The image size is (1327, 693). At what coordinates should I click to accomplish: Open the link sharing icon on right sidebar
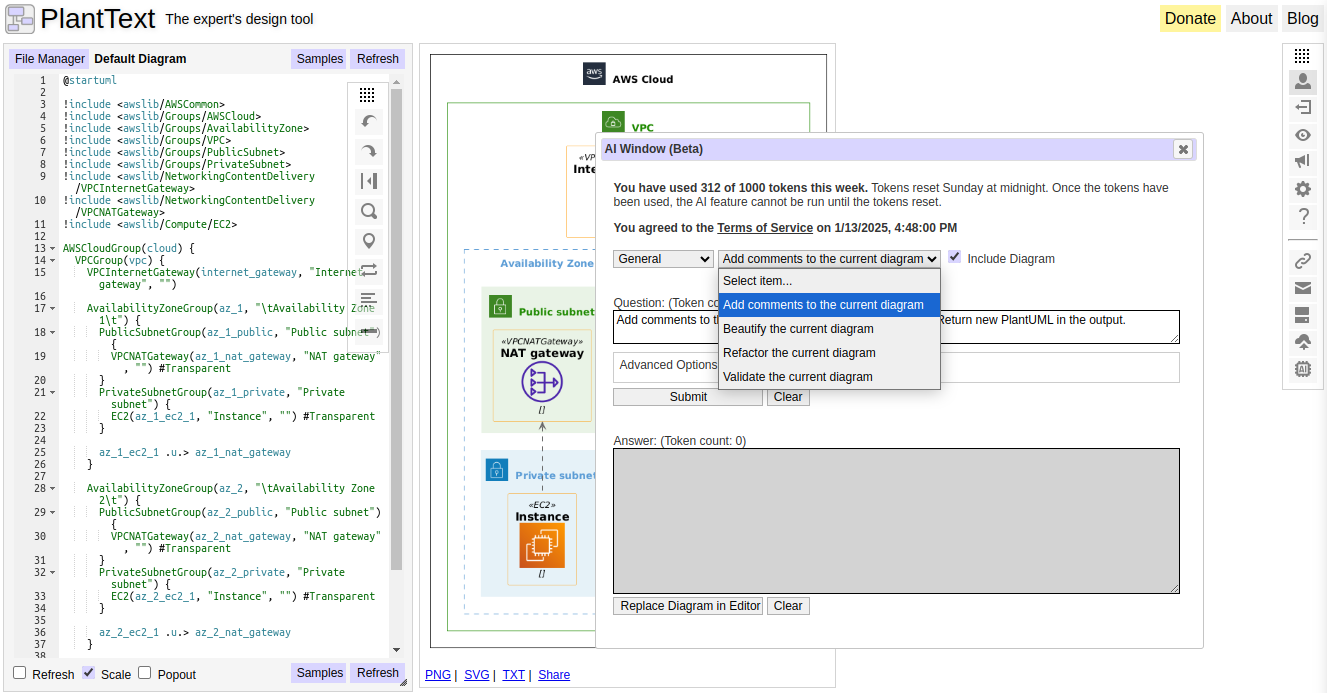tap(1303, 260)
